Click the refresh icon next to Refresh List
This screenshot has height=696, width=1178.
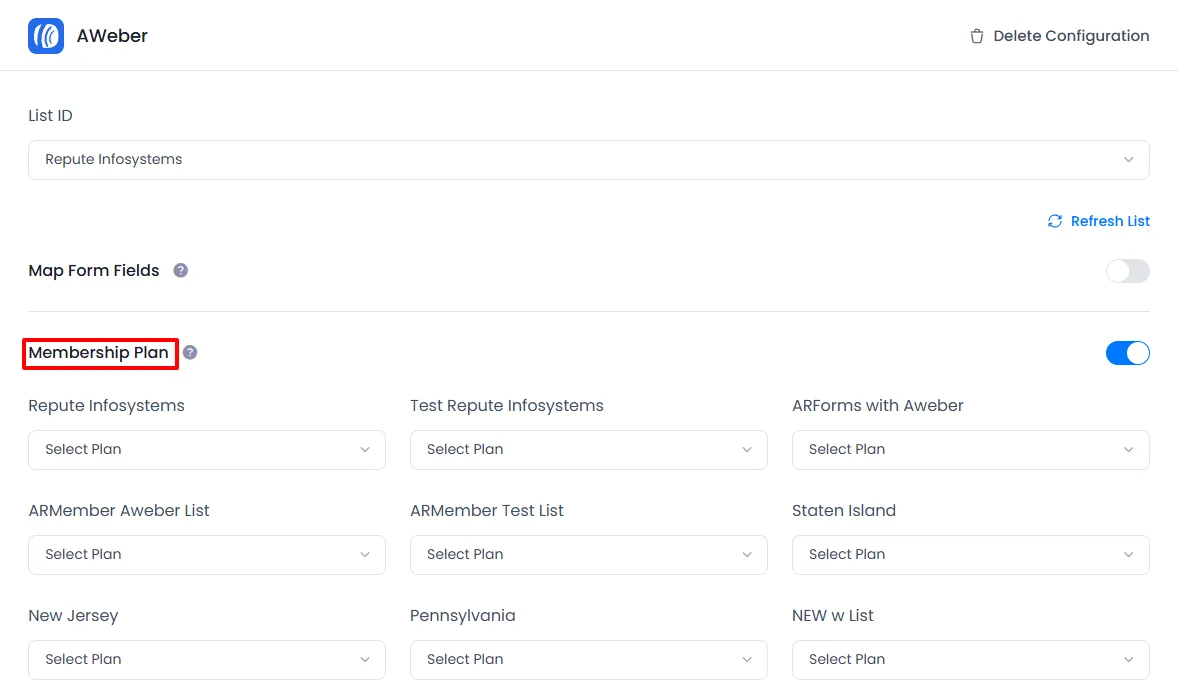pos(1055,221)
